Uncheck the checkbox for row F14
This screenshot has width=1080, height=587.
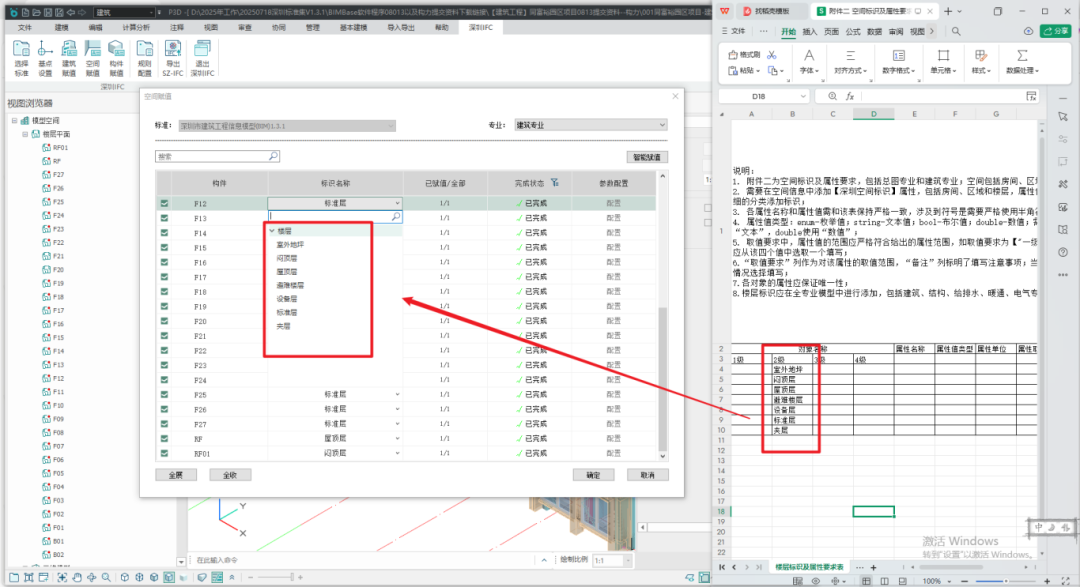(165, 233)
